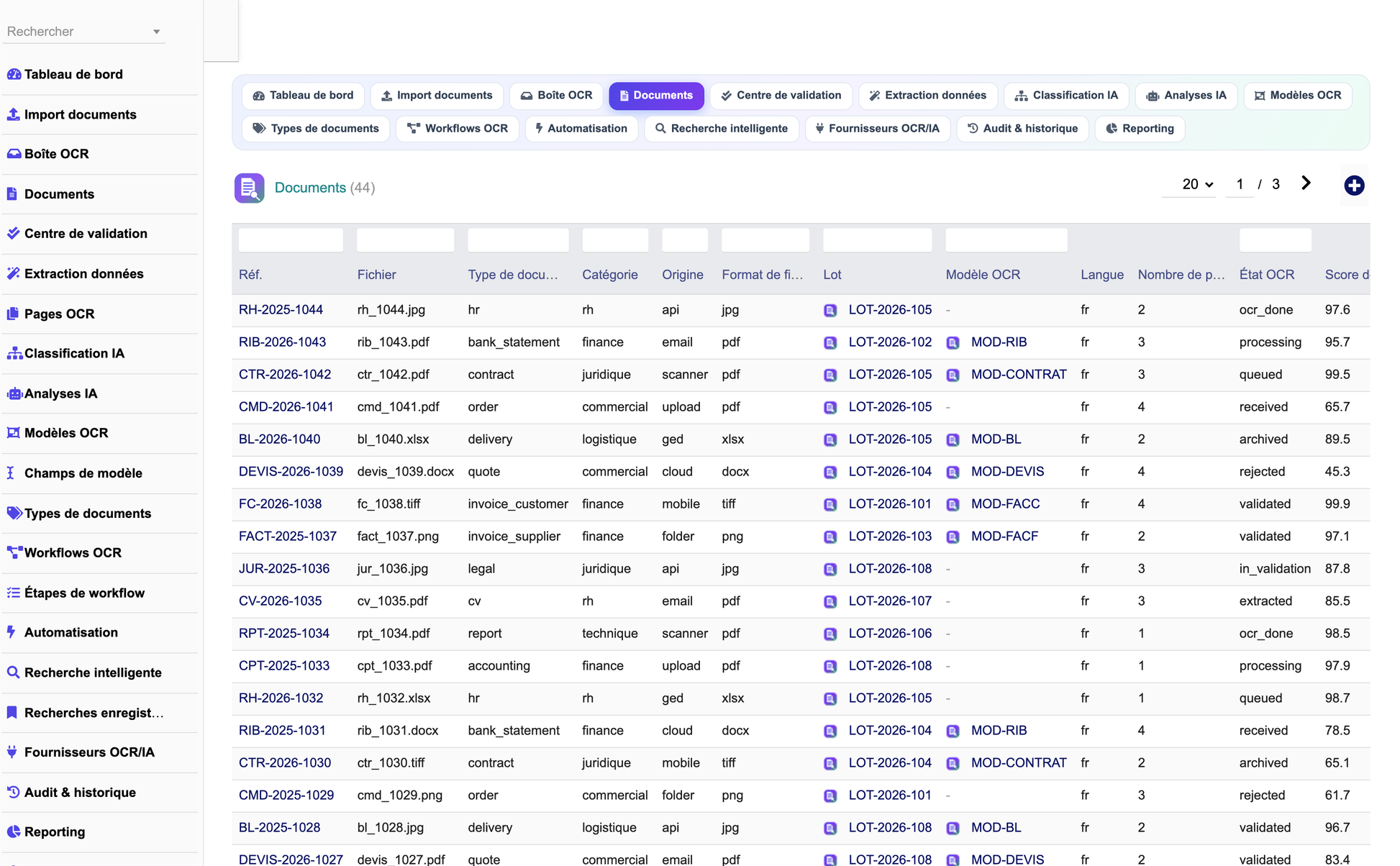Open Modèles OCR sidebar icon

click(x=13, y=433)
